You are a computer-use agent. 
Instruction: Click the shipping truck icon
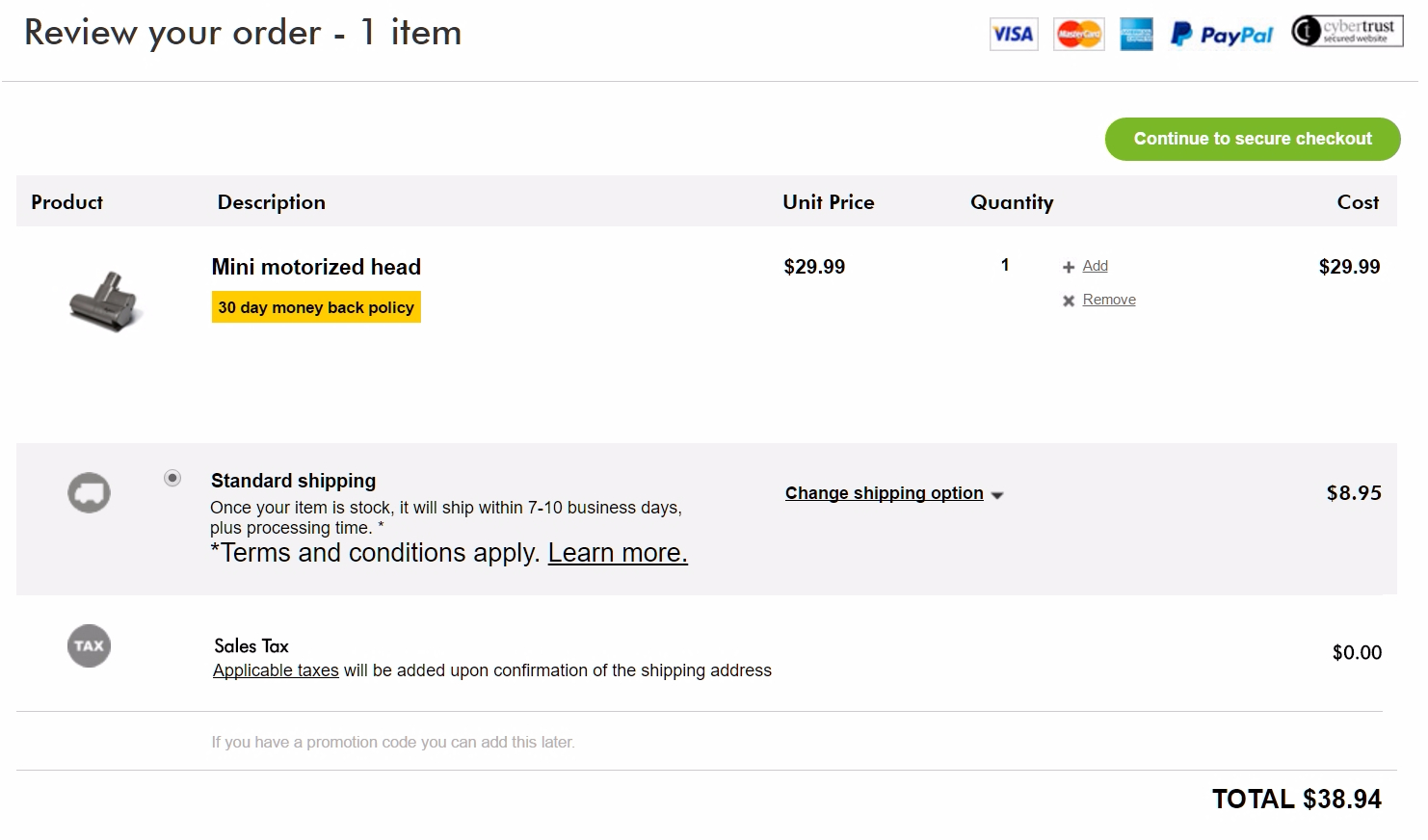pyautogui.click(x=89, y=492)
